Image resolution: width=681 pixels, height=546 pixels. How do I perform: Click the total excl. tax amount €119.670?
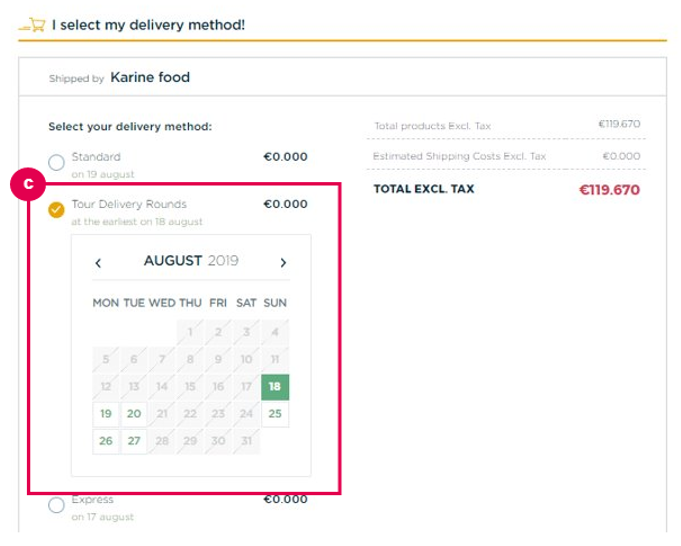609,190
